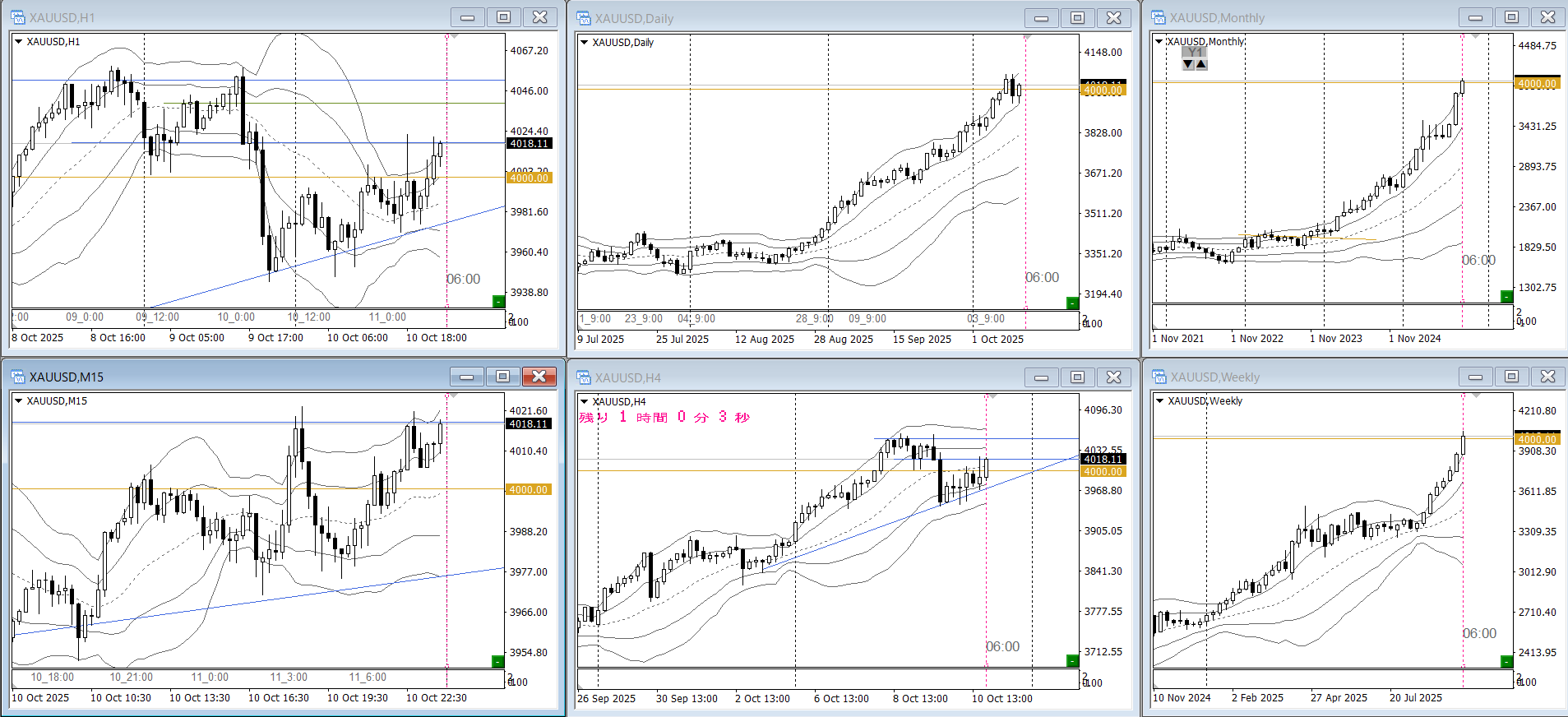
Task: Click the XAUUSD,H1 chart window icon
Action: 17,17
